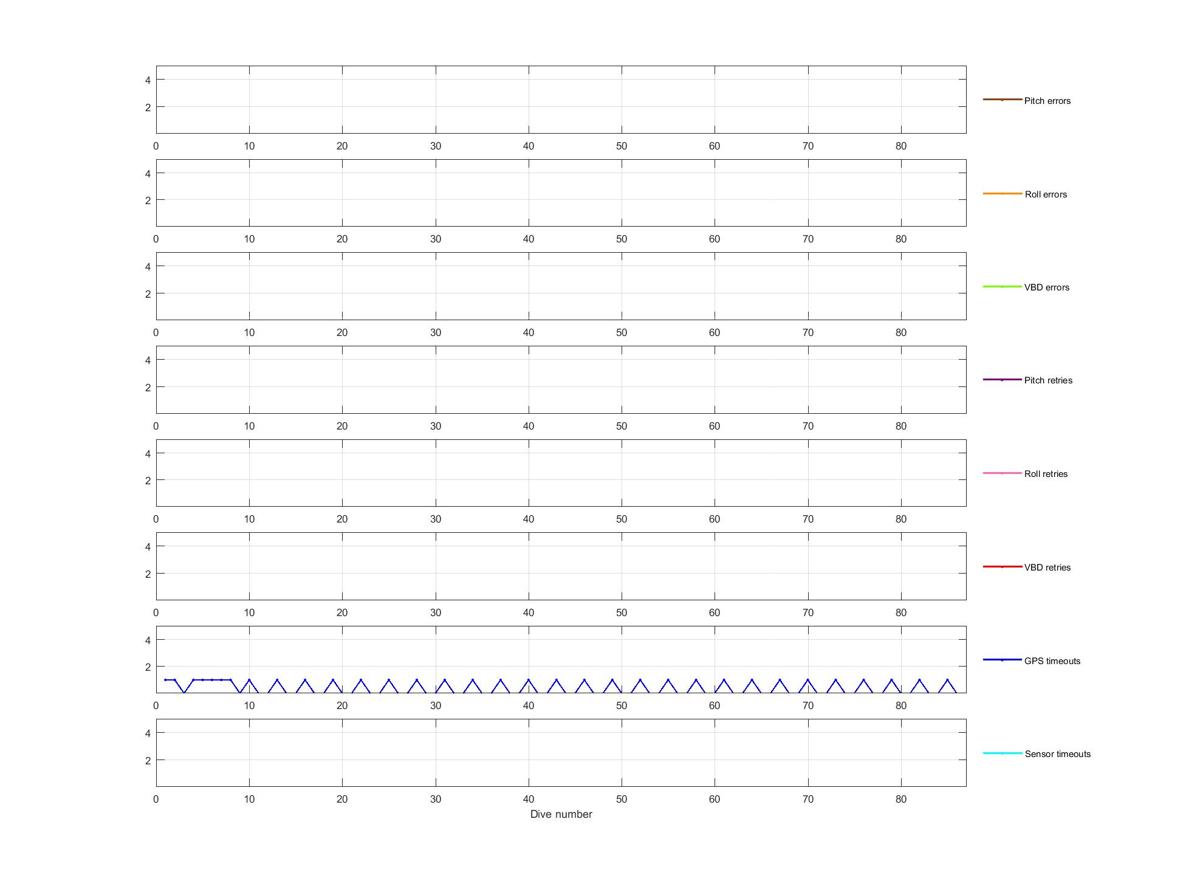The image size is (1200, 885).
Task: Click tick label '70' under the VBD retries plot
Action: 808,612
